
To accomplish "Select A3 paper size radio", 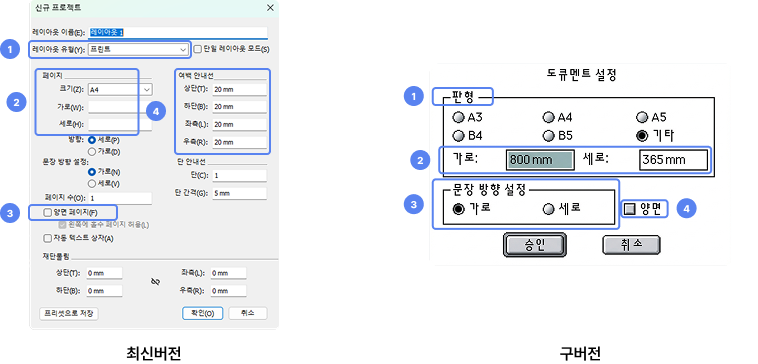I will [x=457, y=117].
